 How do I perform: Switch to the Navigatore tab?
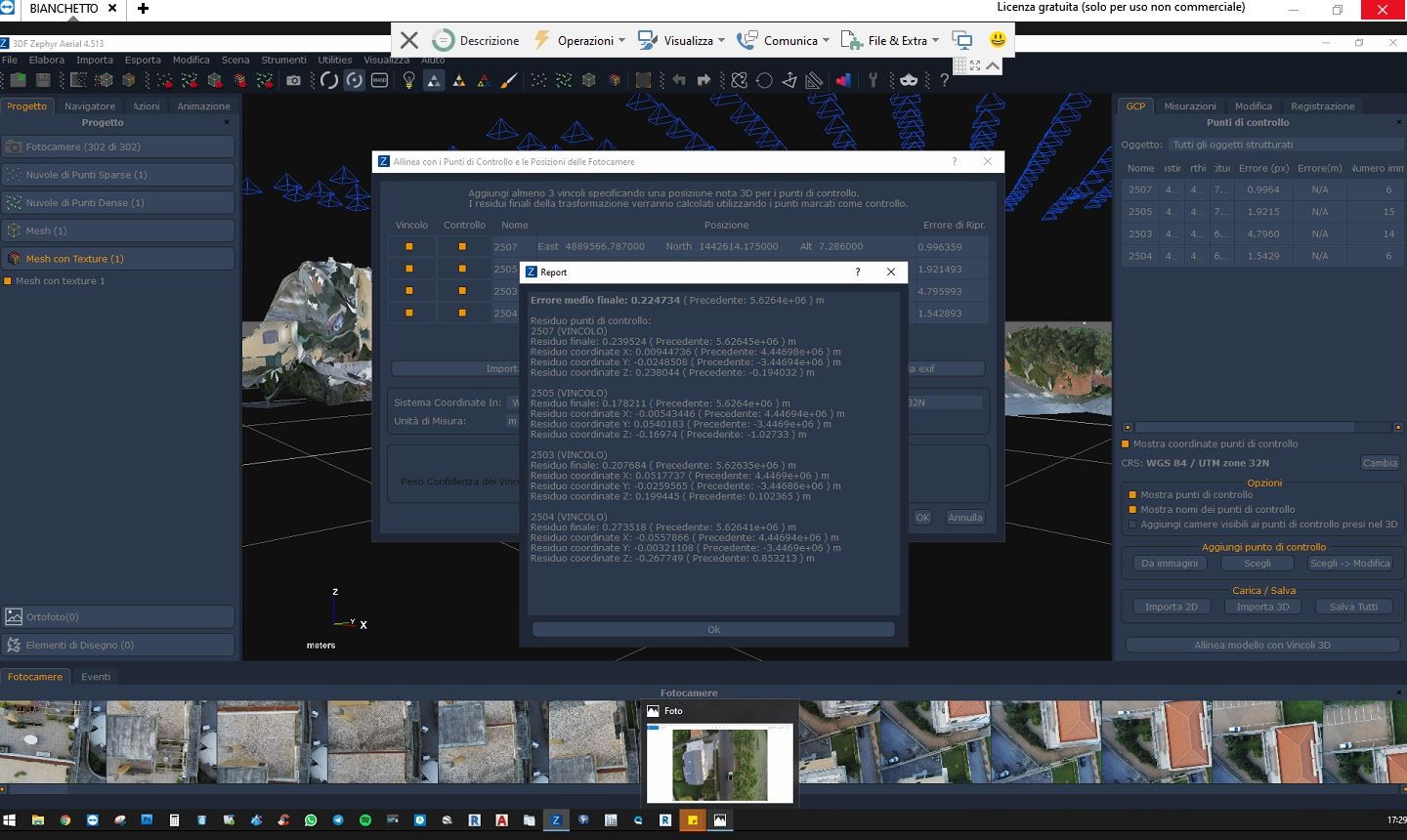coord(90,106)
